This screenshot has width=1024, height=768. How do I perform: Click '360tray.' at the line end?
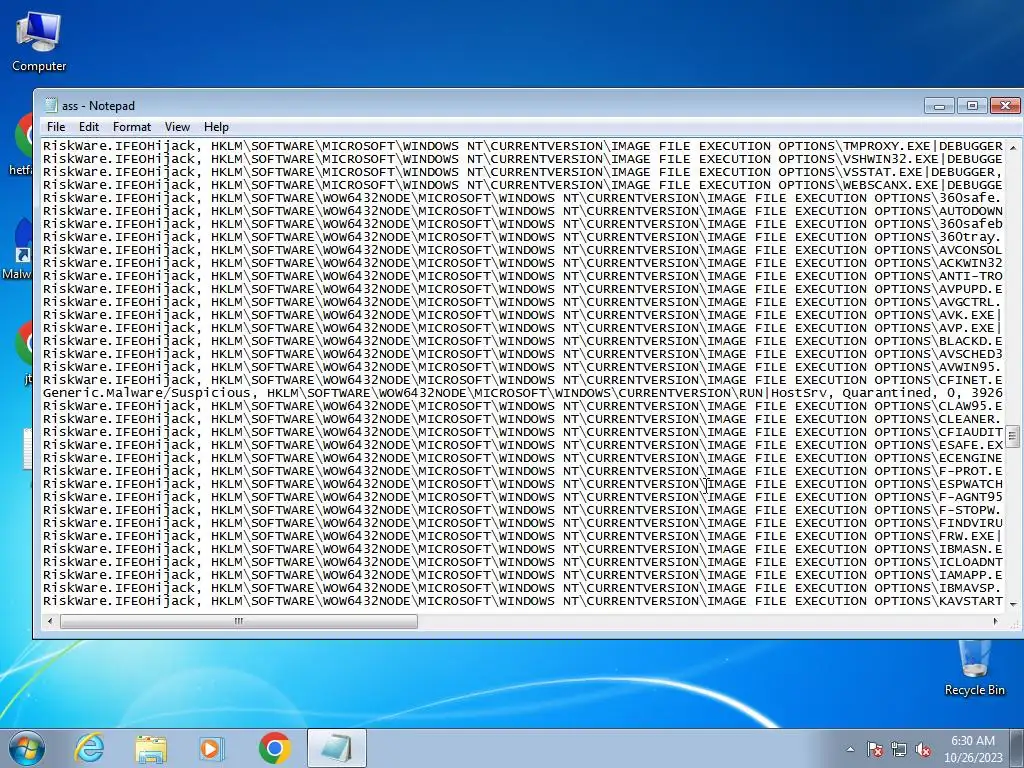pos(970,237)
